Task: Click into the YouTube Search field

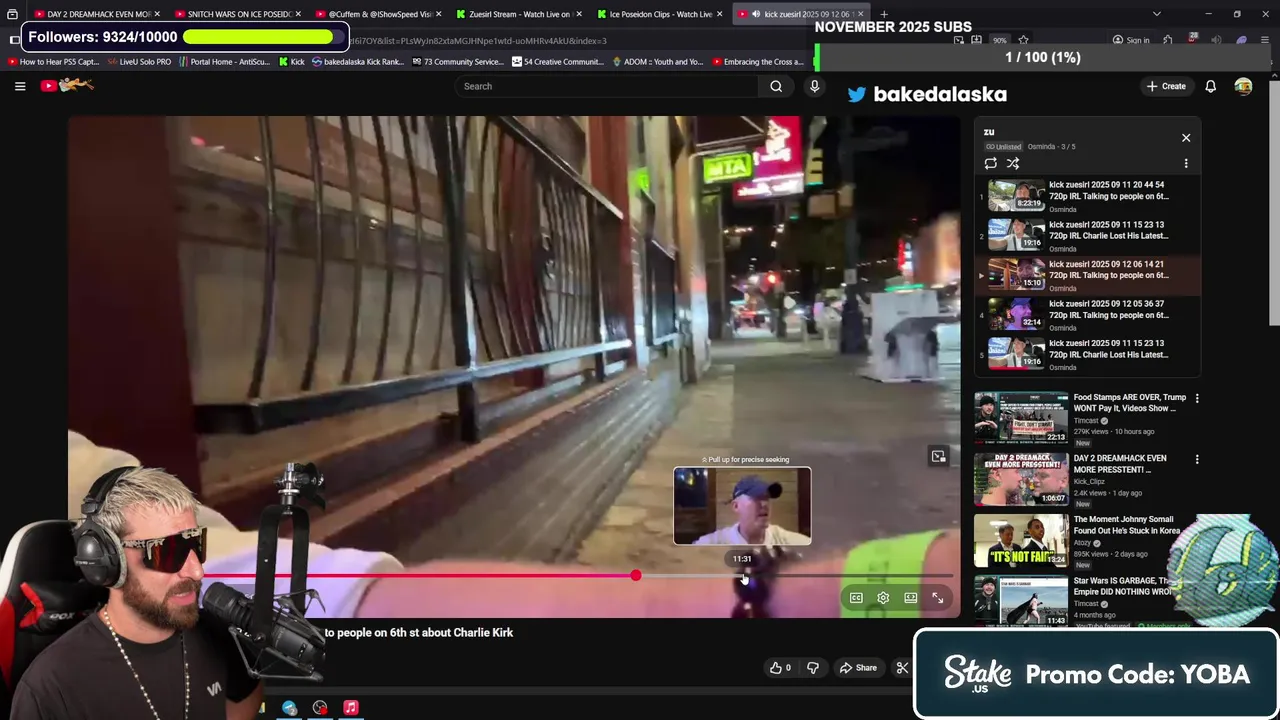Action: (x=605, y=86)
